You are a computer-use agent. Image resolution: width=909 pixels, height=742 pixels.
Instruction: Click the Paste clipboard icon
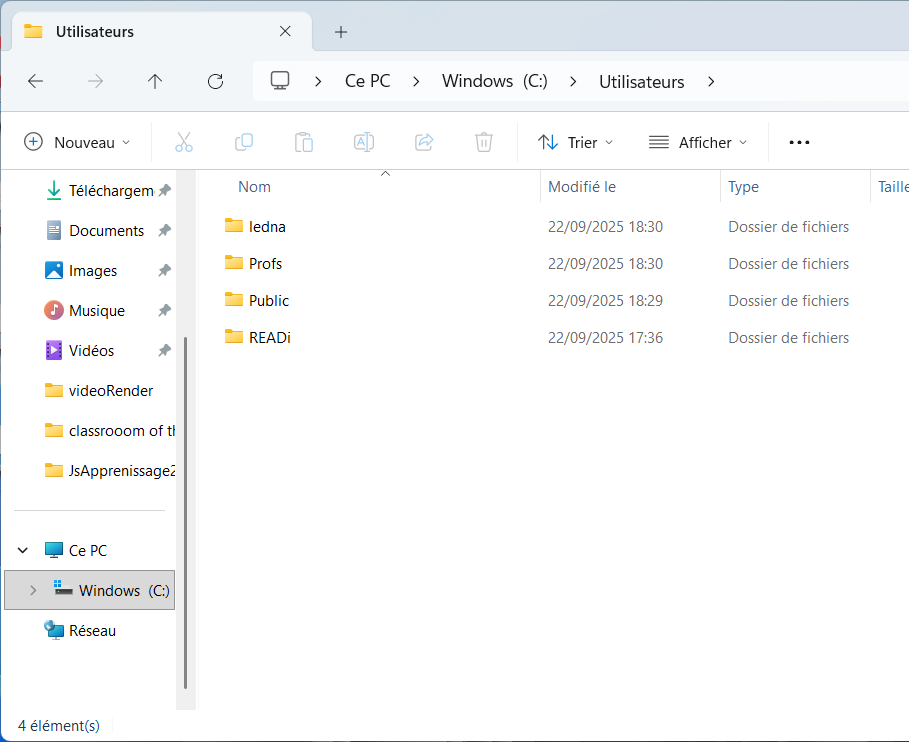(304, 142)
